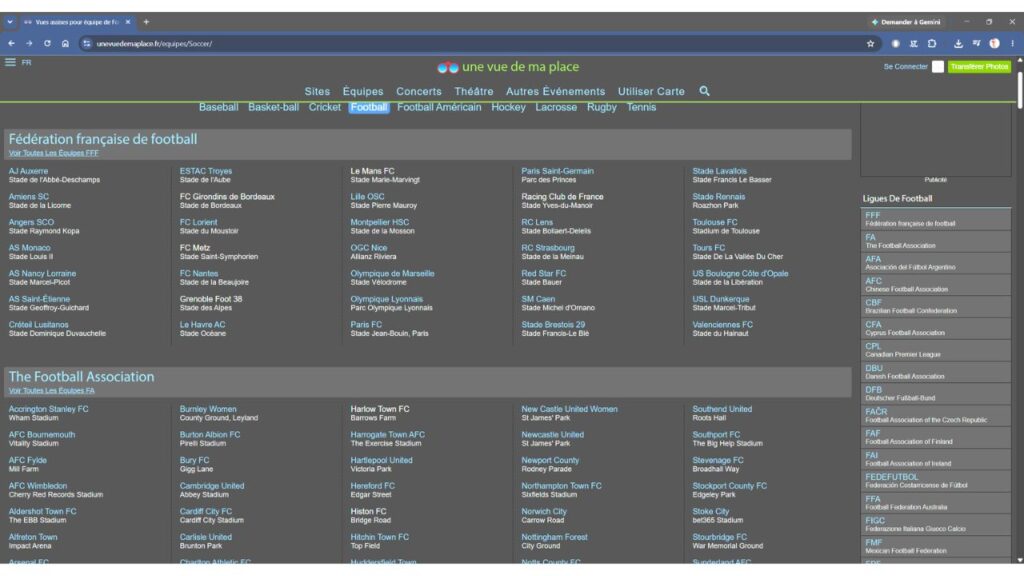Screen dimensions: 1024x576
Task: Open the Théâtre menu
Action: [473, 91]
